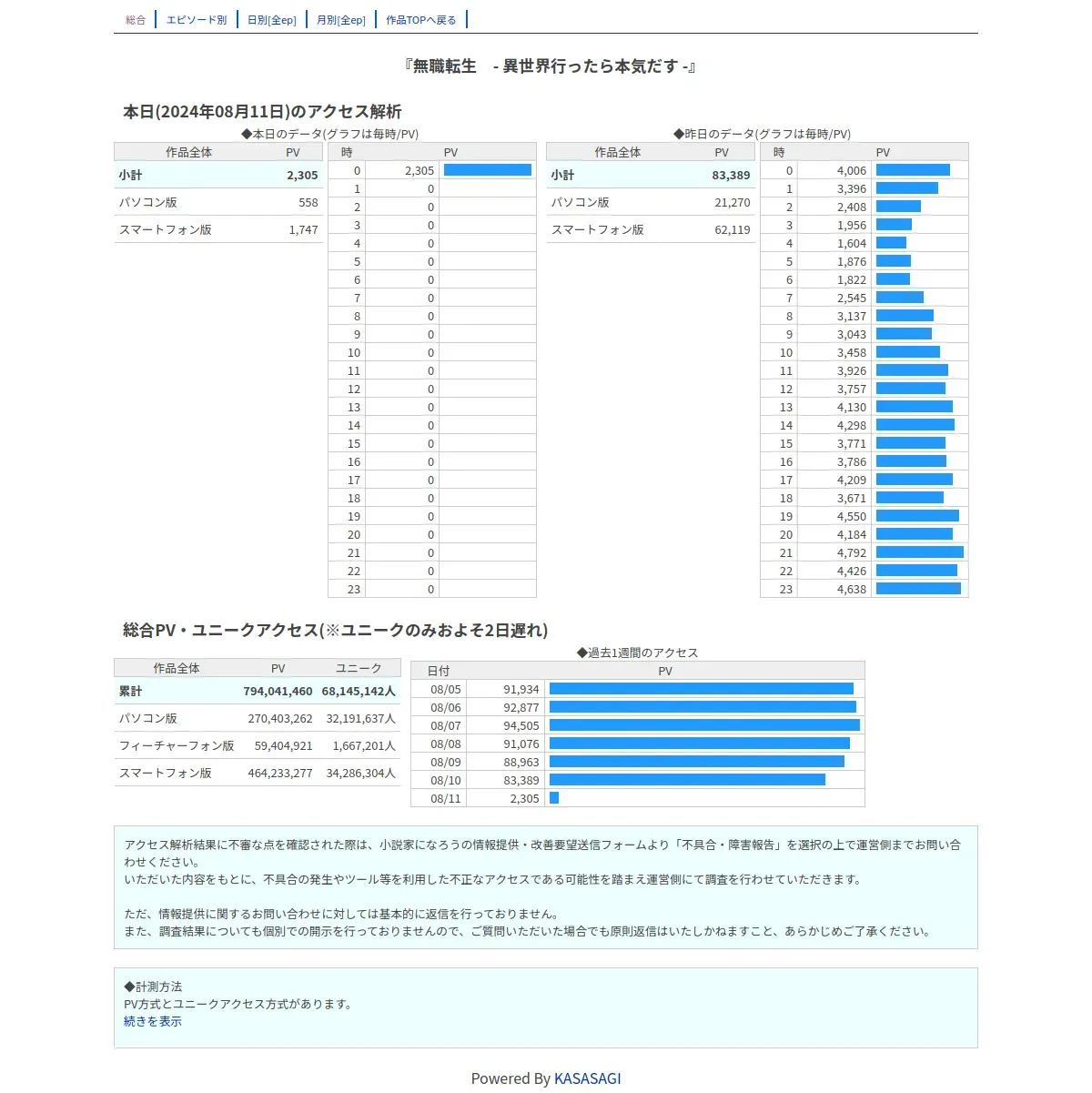Select yesterday's hour 0 value 4,006

coord(852,170)
